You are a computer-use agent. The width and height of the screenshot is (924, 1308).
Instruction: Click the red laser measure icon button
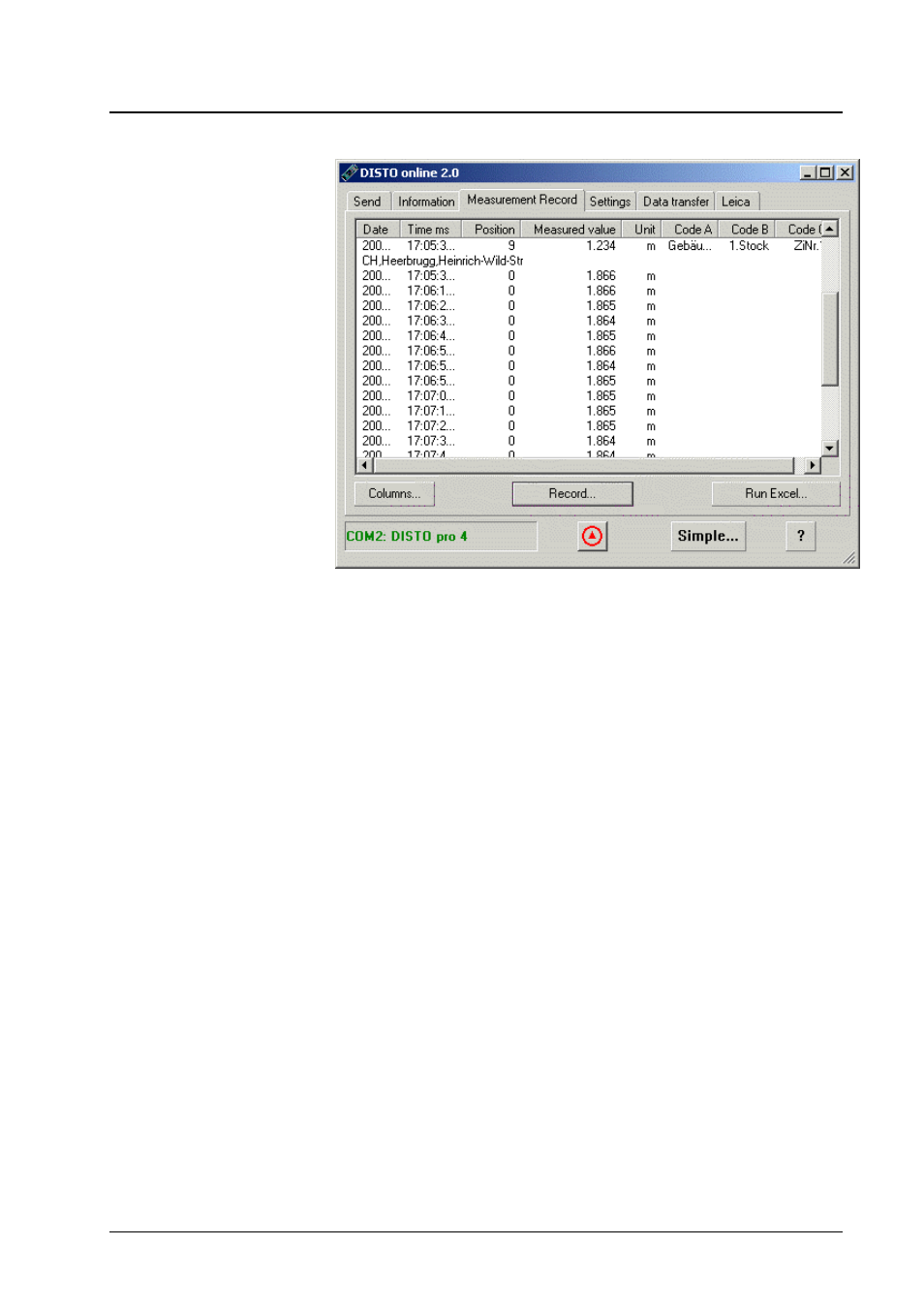592,536
